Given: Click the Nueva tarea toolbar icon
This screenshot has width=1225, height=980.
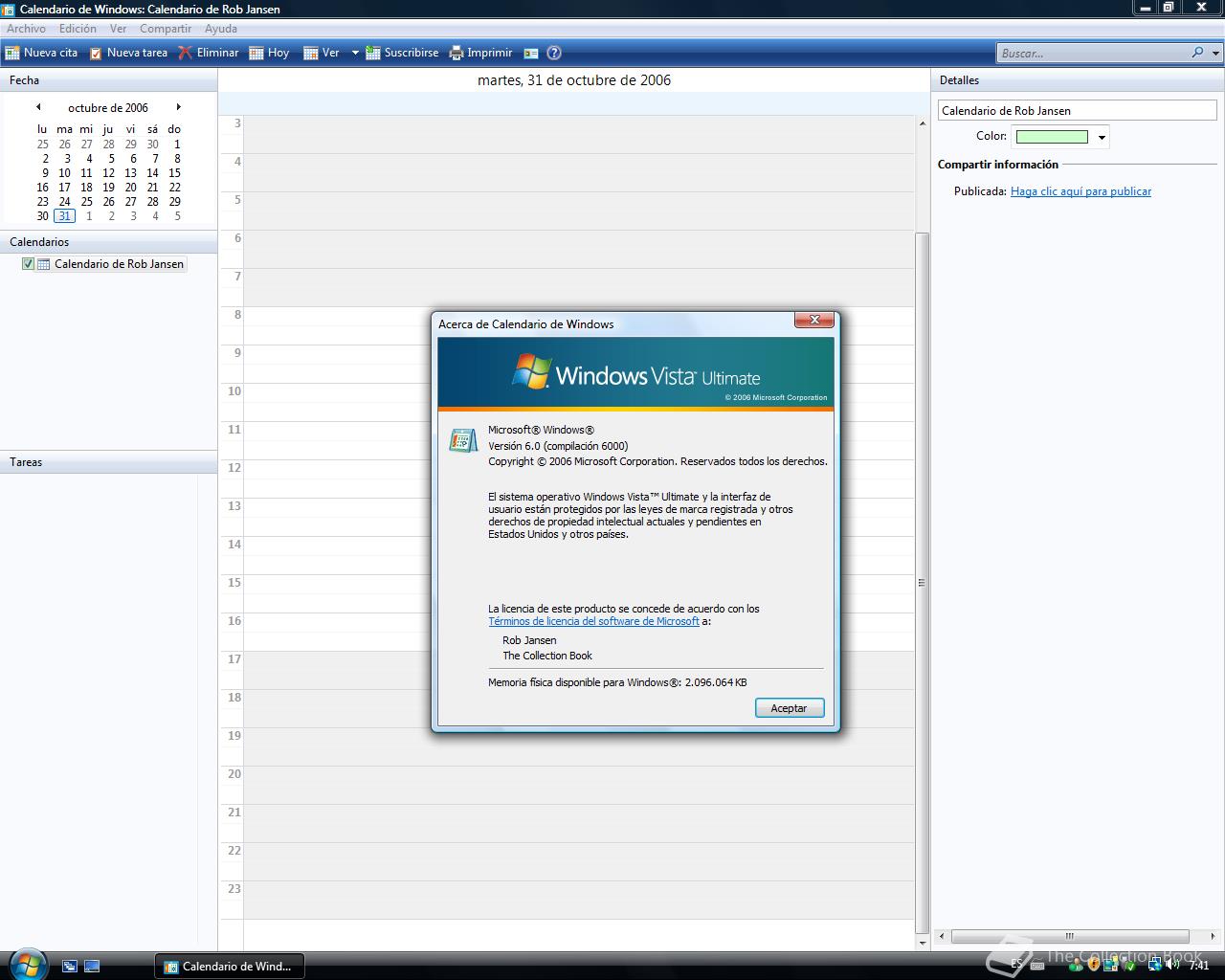Looking at the screenshot, I should (96, 53).
